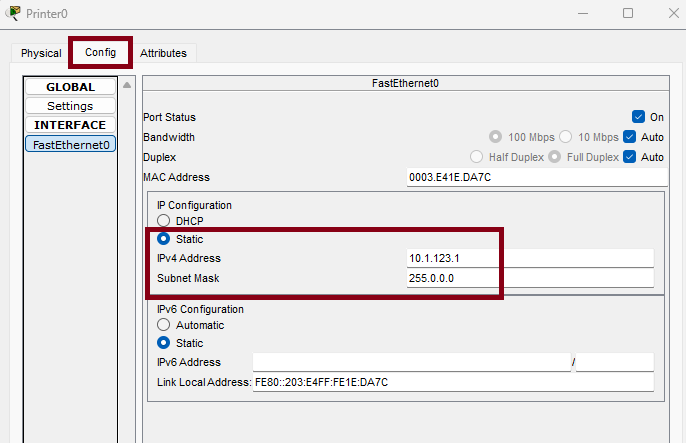Click the MAC Address field
686x443 pixels.
click(x=537, y=177)
